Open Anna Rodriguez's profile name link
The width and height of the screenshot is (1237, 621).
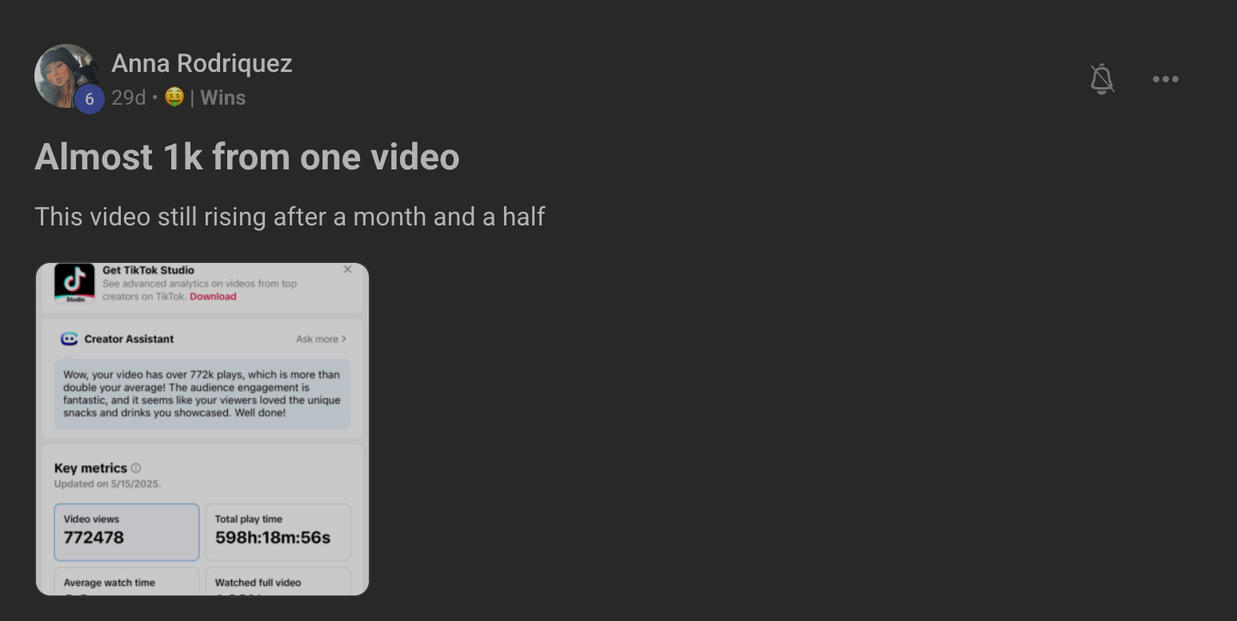pyautogui.click(x=202, y=63)
